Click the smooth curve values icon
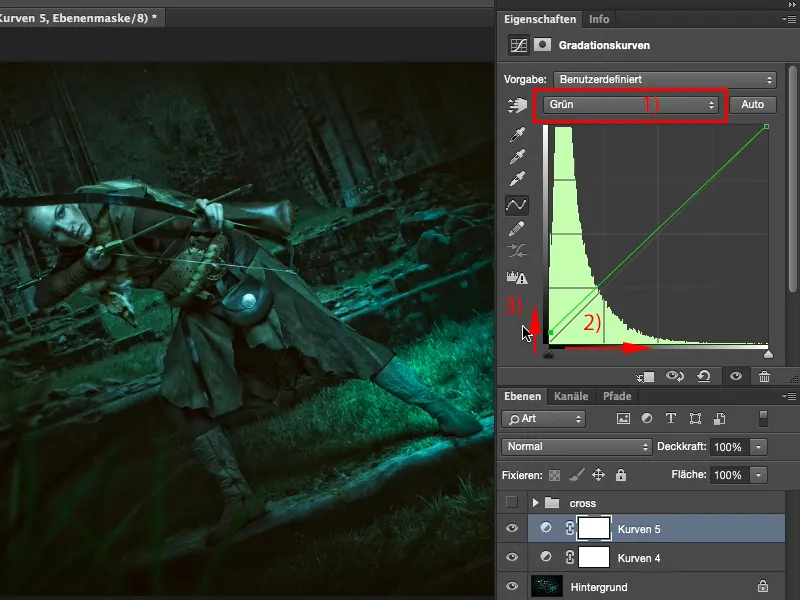 coord(516,251)
